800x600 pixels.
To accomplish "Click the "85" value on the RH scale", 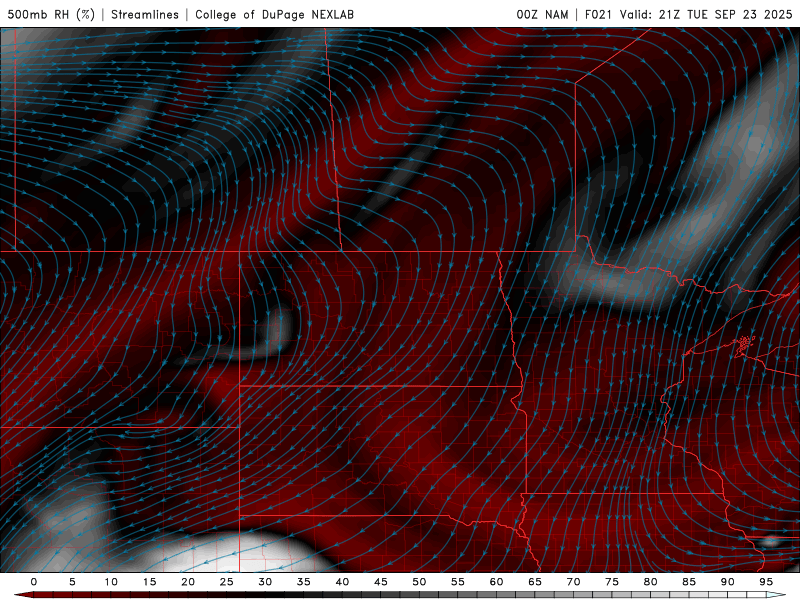I will point(689,582).
